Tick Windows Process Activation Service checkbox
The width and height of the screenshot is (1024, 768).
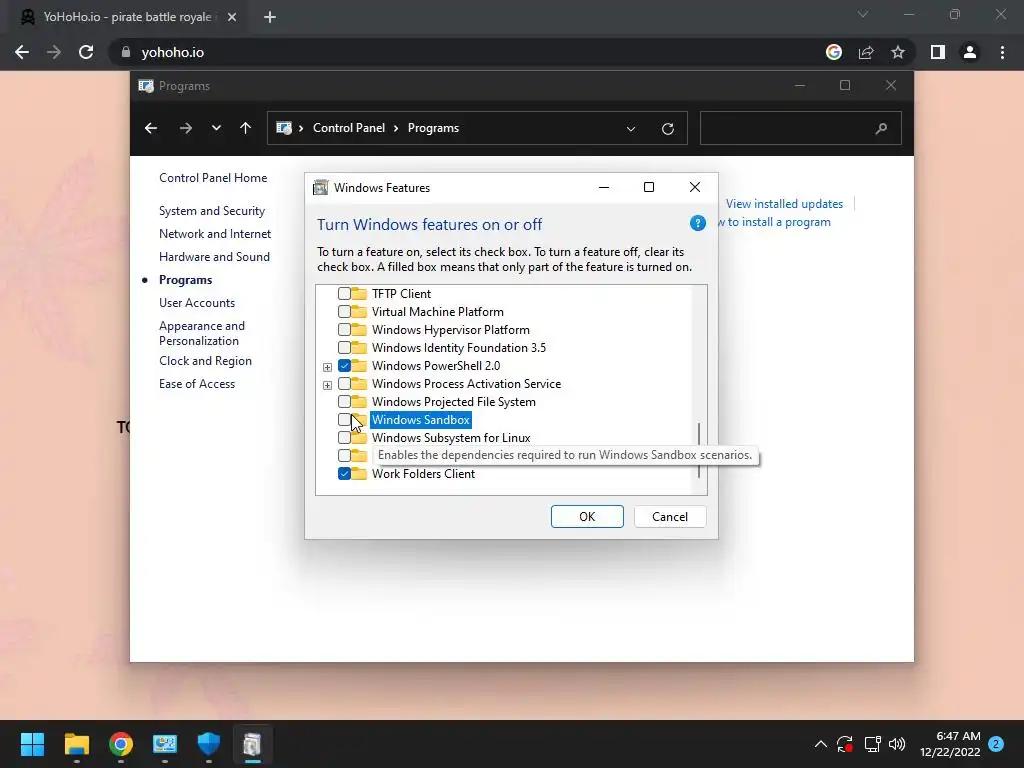tap(344, 383)
